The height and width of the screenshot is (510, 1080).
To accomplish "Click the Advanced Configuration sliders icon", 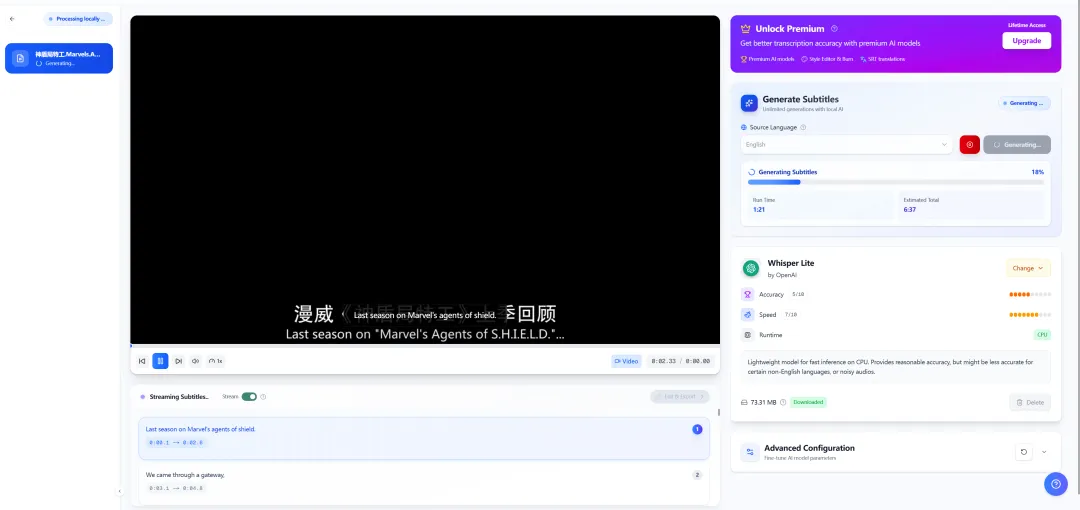I will click(x=749, y=452).
